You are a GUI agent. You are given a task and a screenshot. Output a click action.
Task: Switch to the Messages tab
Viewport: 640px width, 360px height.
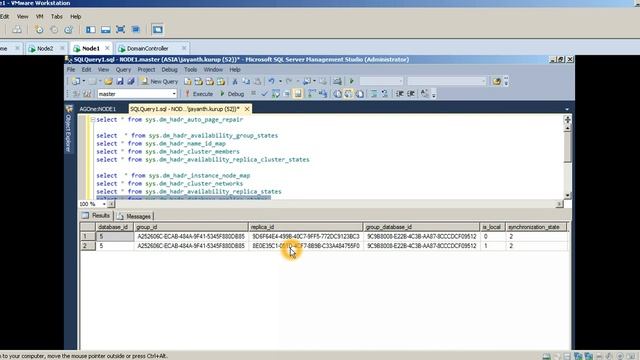134,216
